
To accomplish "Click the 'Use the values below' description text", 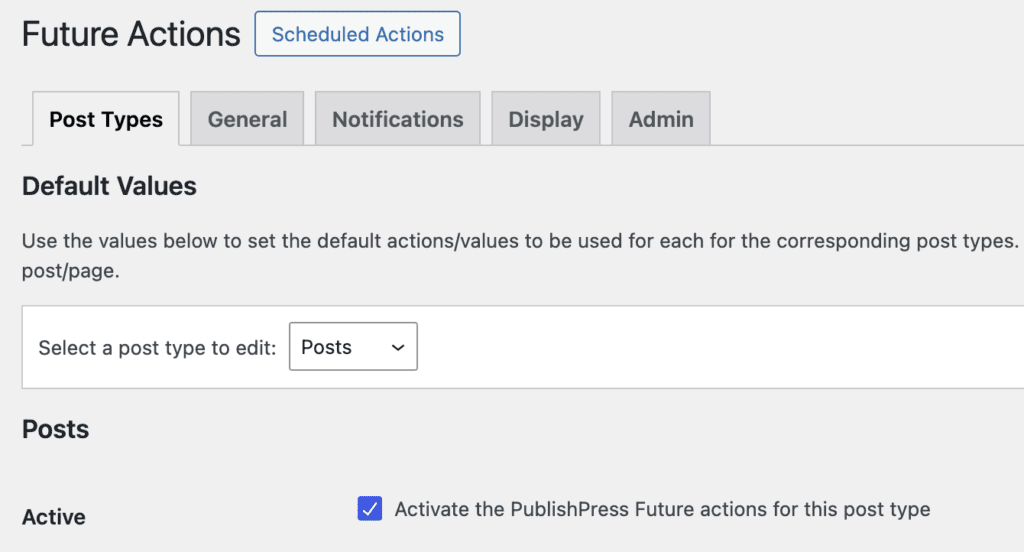I will (522, 255).
